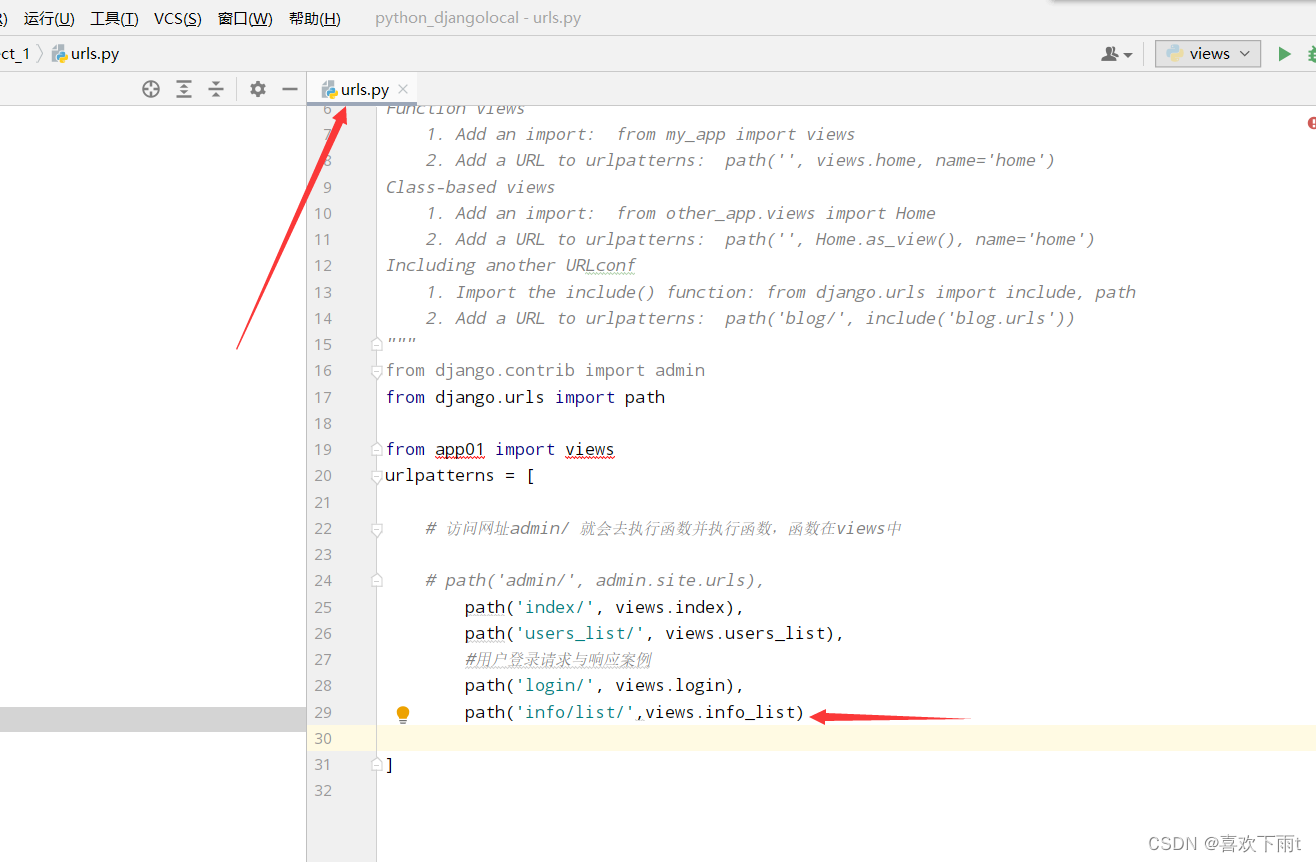Click the 访问网址admin/ comment line

[x=664, y=528]
